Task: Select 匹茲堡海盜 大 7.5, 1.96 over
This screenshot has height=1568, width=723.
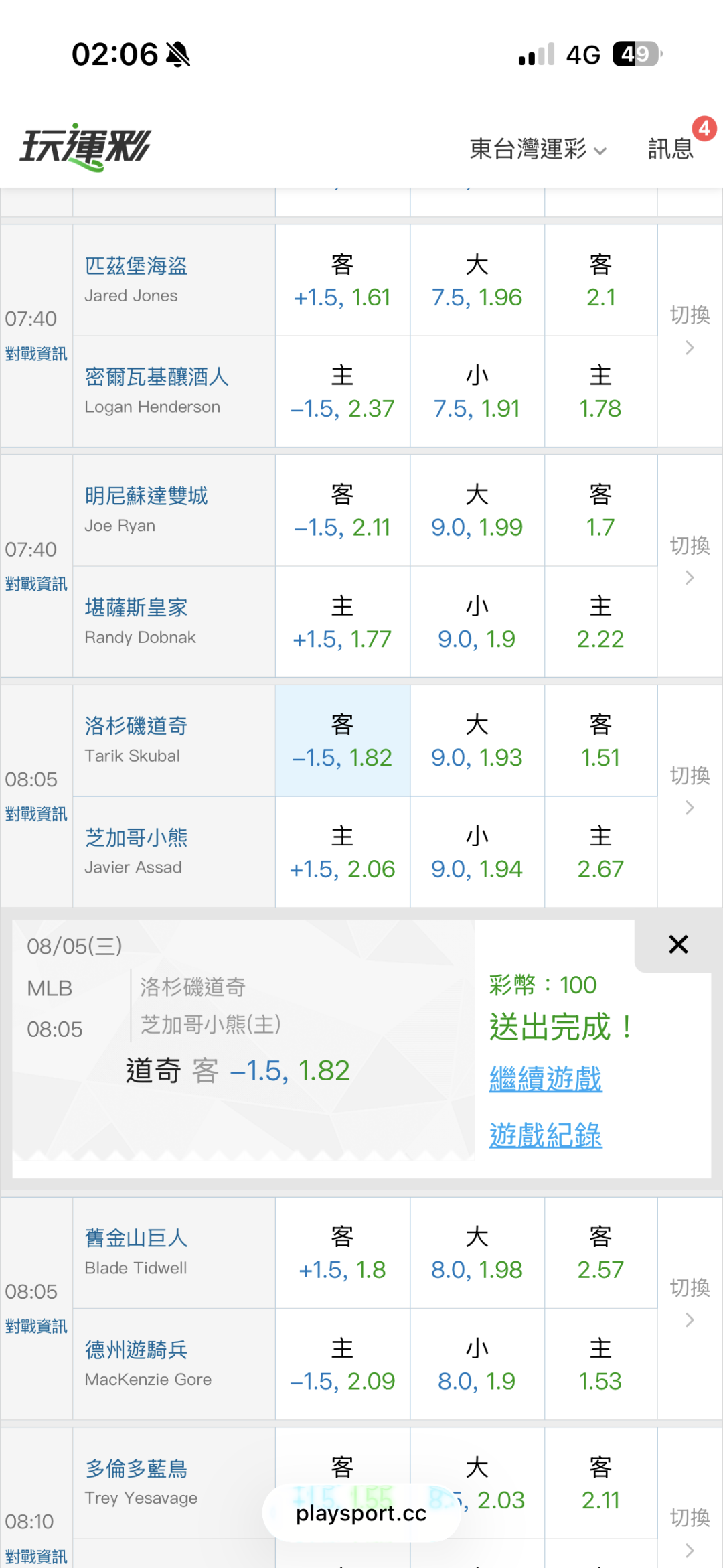Action: pyautogui.click(x=477, y=281)
